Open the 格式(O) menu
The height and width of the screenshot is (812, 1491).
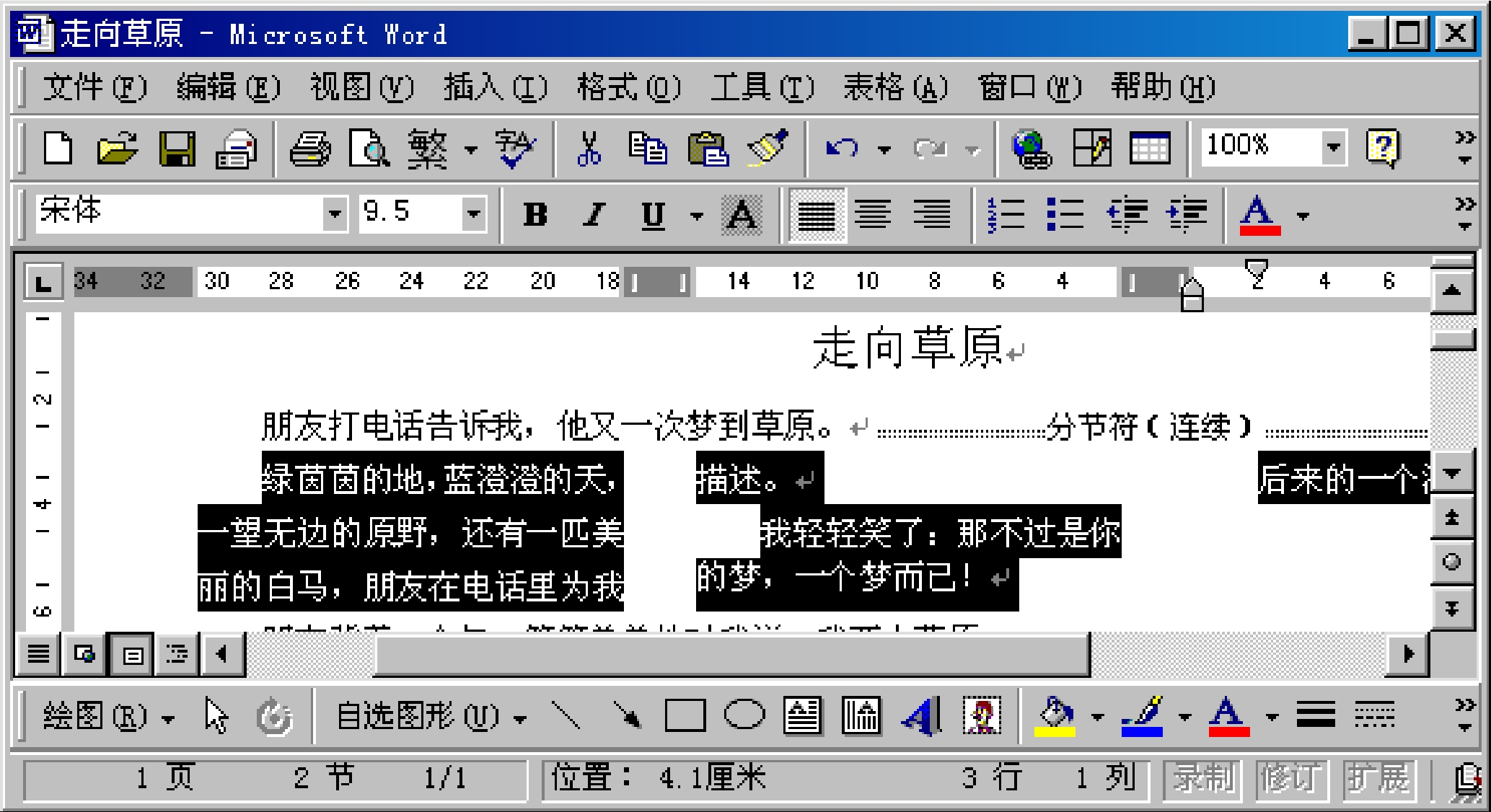tap(628, 88)
